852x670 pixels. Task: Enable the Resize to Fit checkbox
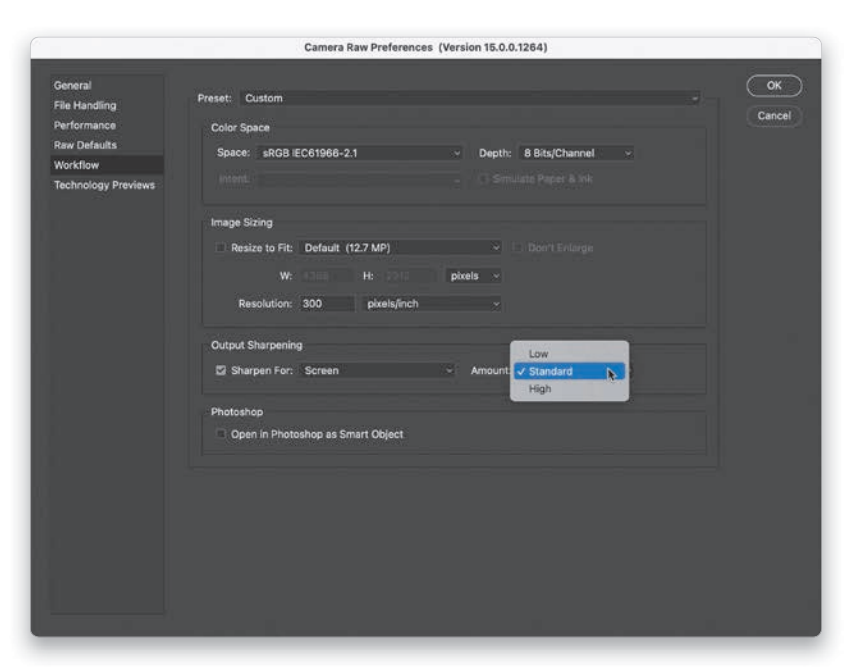coord(221,248)
